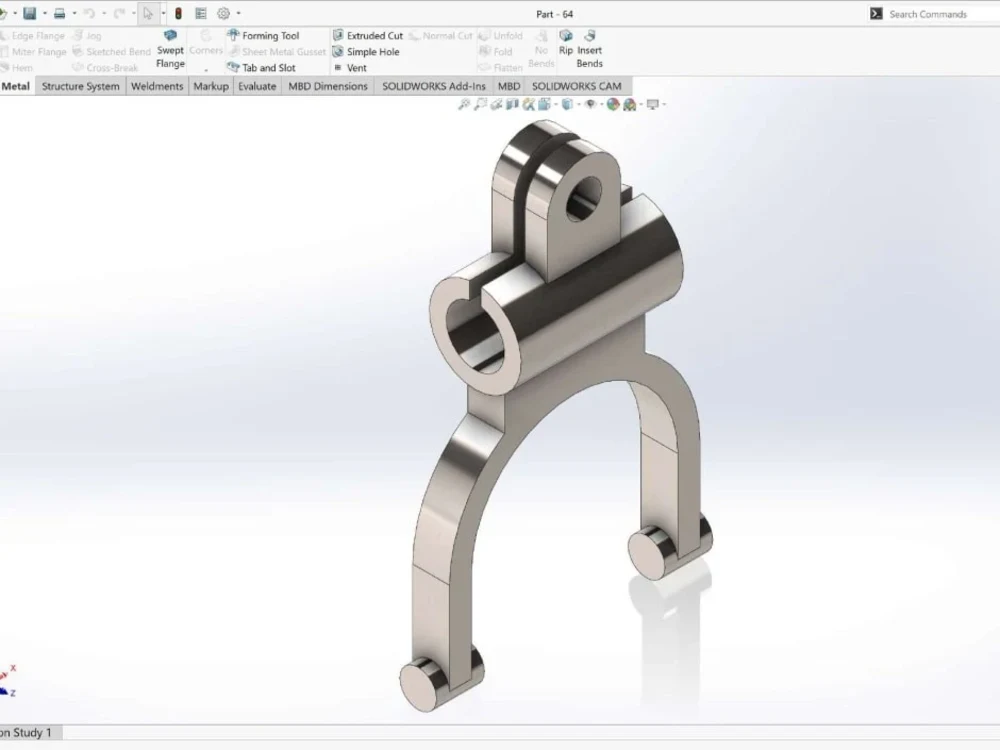Click the Rebuild traffic light icon

coord(179,13)
